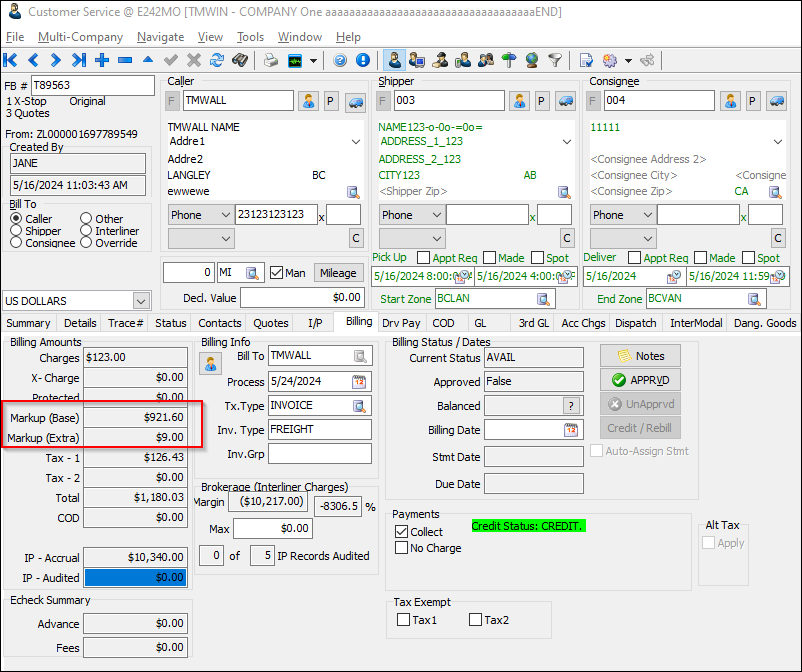Toggle the Man mileage checkbox
The height and width of the screenshot is (672, 802).
tap(276, 273)
